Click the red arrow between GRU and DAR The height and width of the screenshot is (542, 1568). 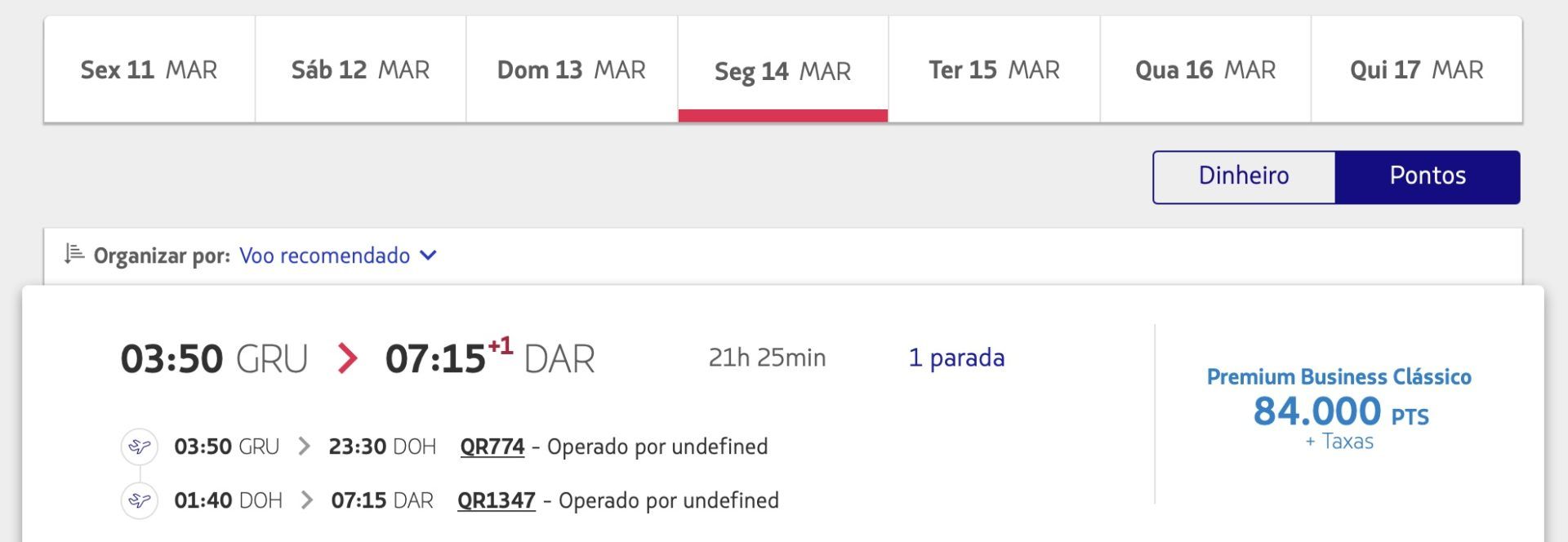point(348,358)
